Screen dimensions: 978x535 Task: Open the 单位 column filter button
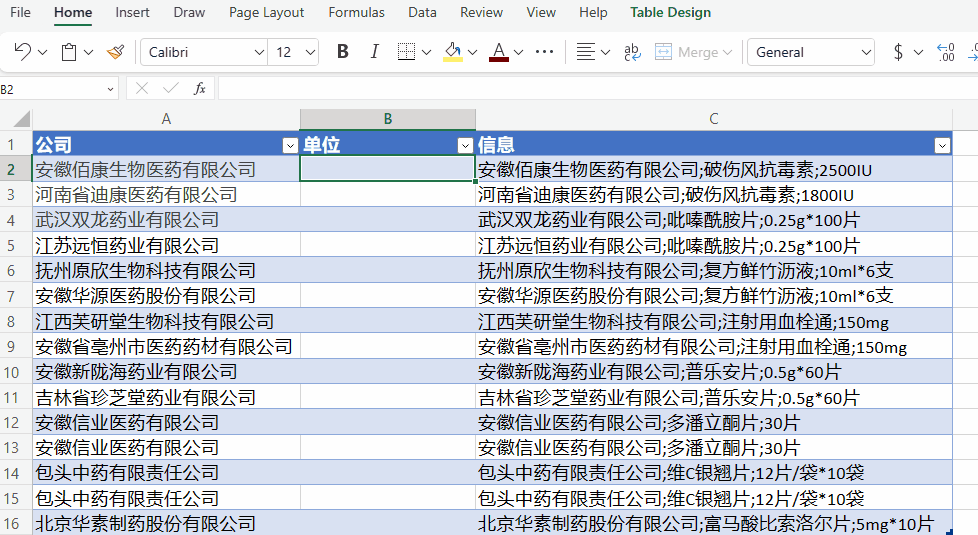465,145
